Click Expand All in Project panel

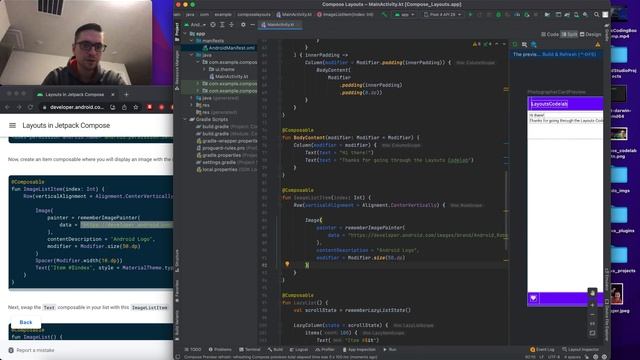[x=222, y=24]
